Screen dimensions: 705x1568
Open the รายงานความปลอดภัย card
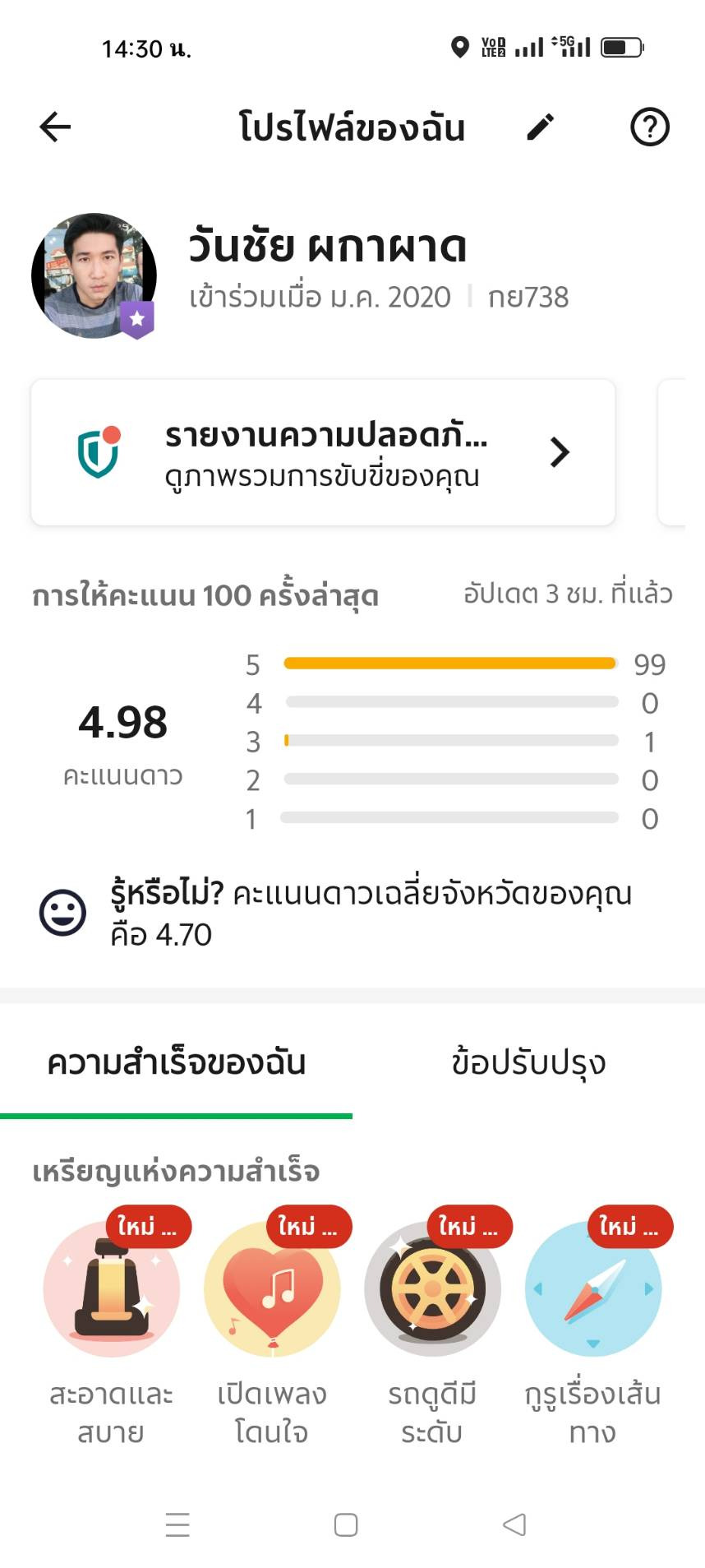(323, 452)
